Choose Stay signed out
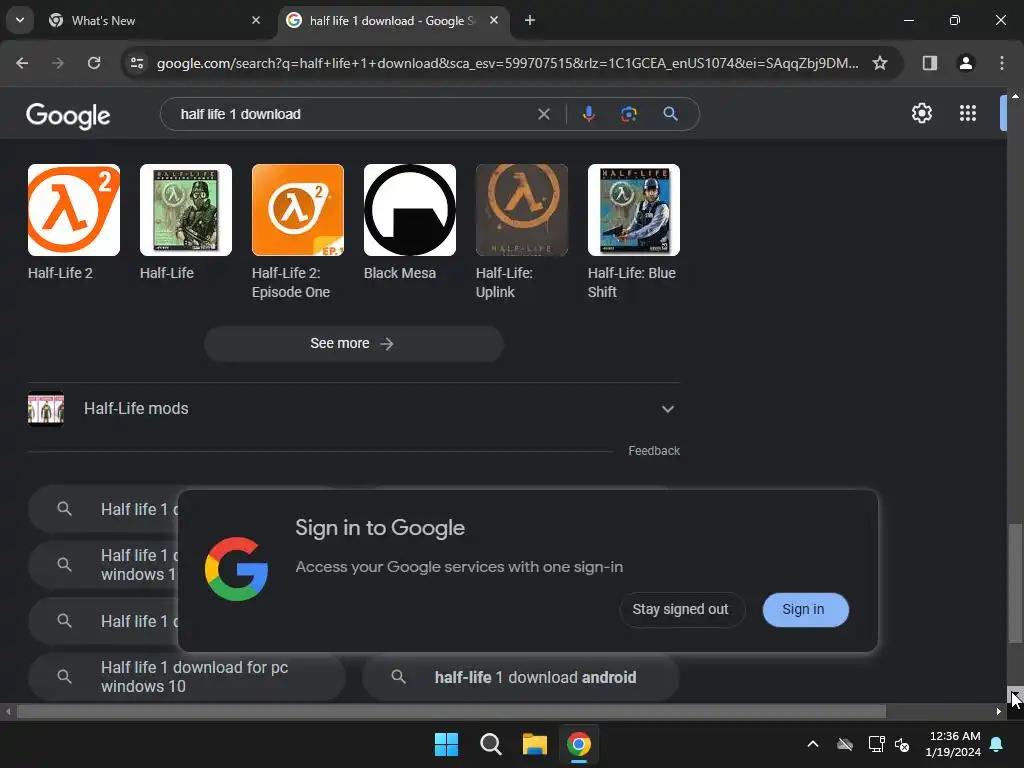This screenshot has width=1024, height=768. click(x=681, y=609)
